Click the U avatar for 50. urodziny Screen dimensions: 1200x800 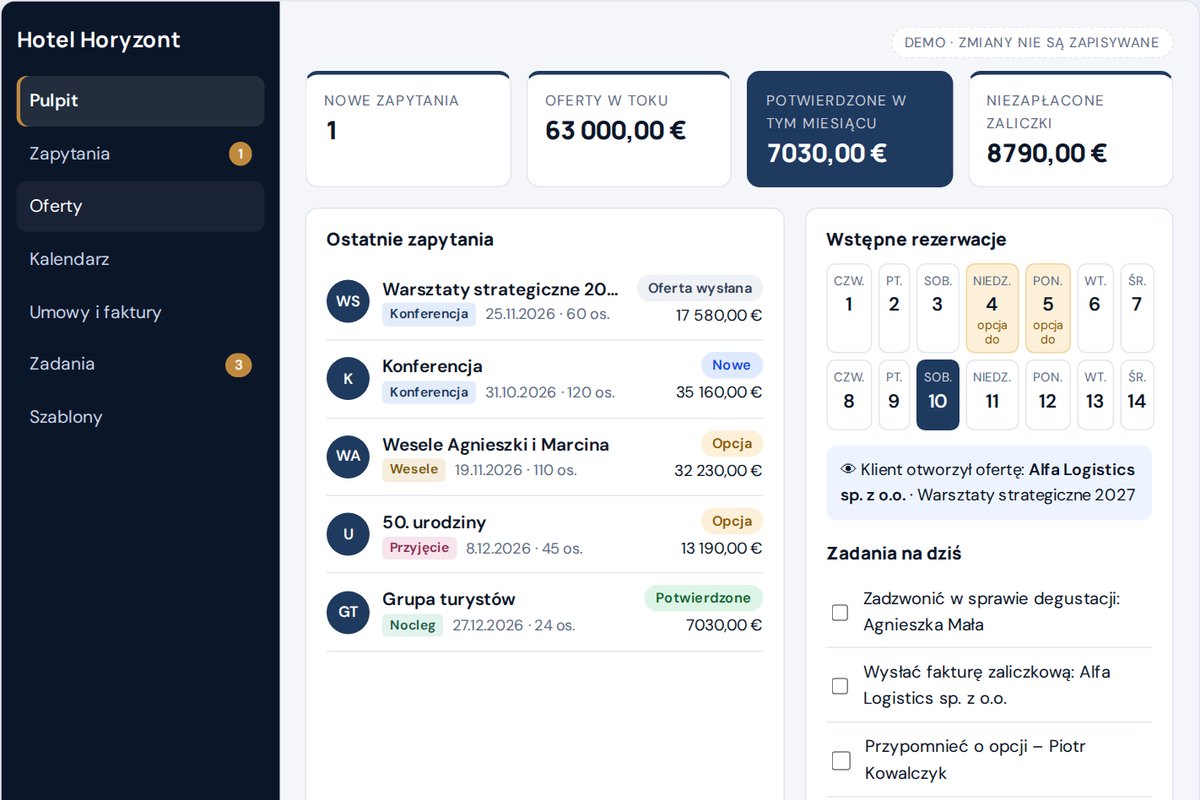point(348,534)
